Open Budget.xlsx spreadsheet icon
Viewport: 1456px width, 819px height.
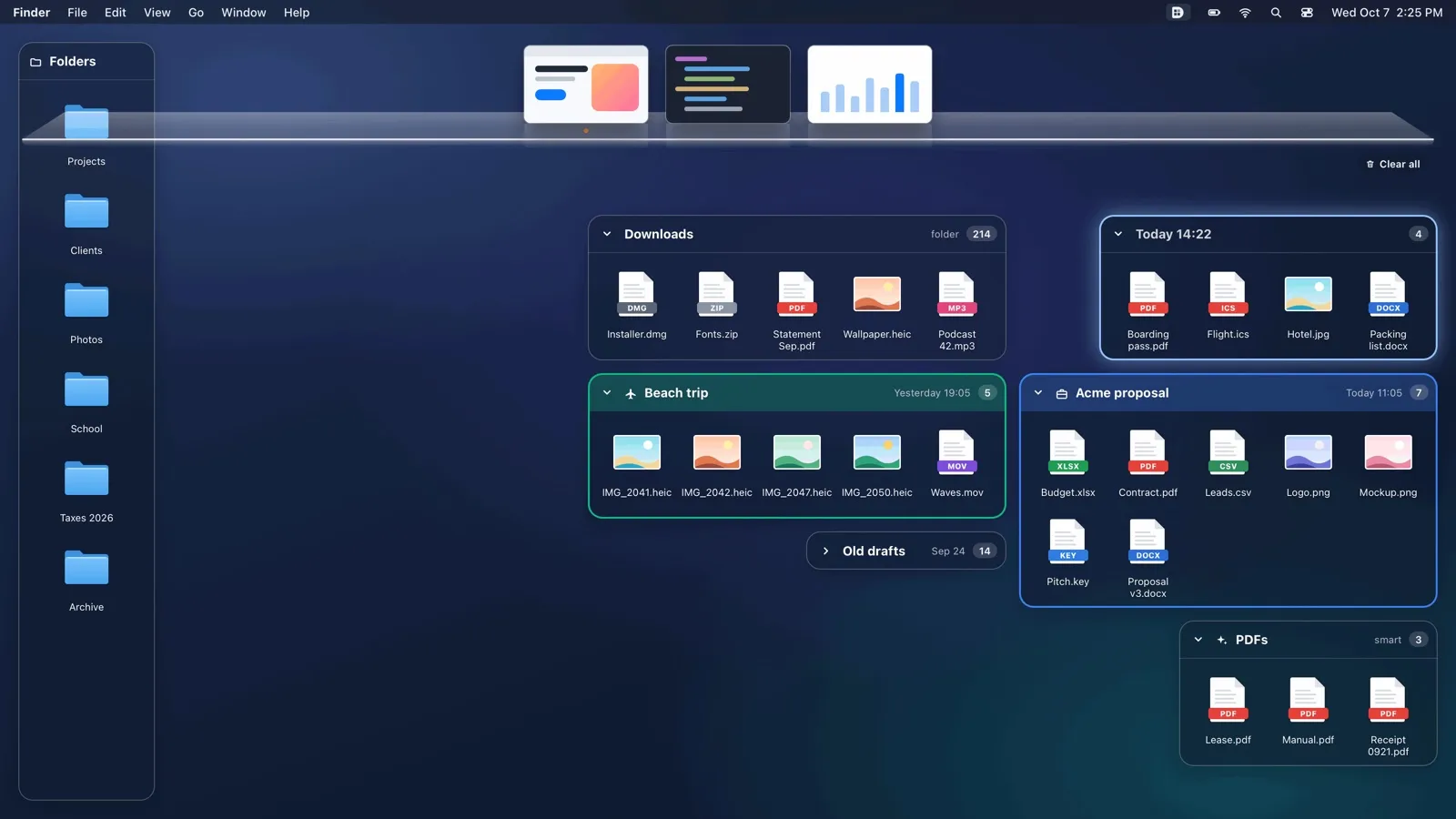(x=1067, y=452)
